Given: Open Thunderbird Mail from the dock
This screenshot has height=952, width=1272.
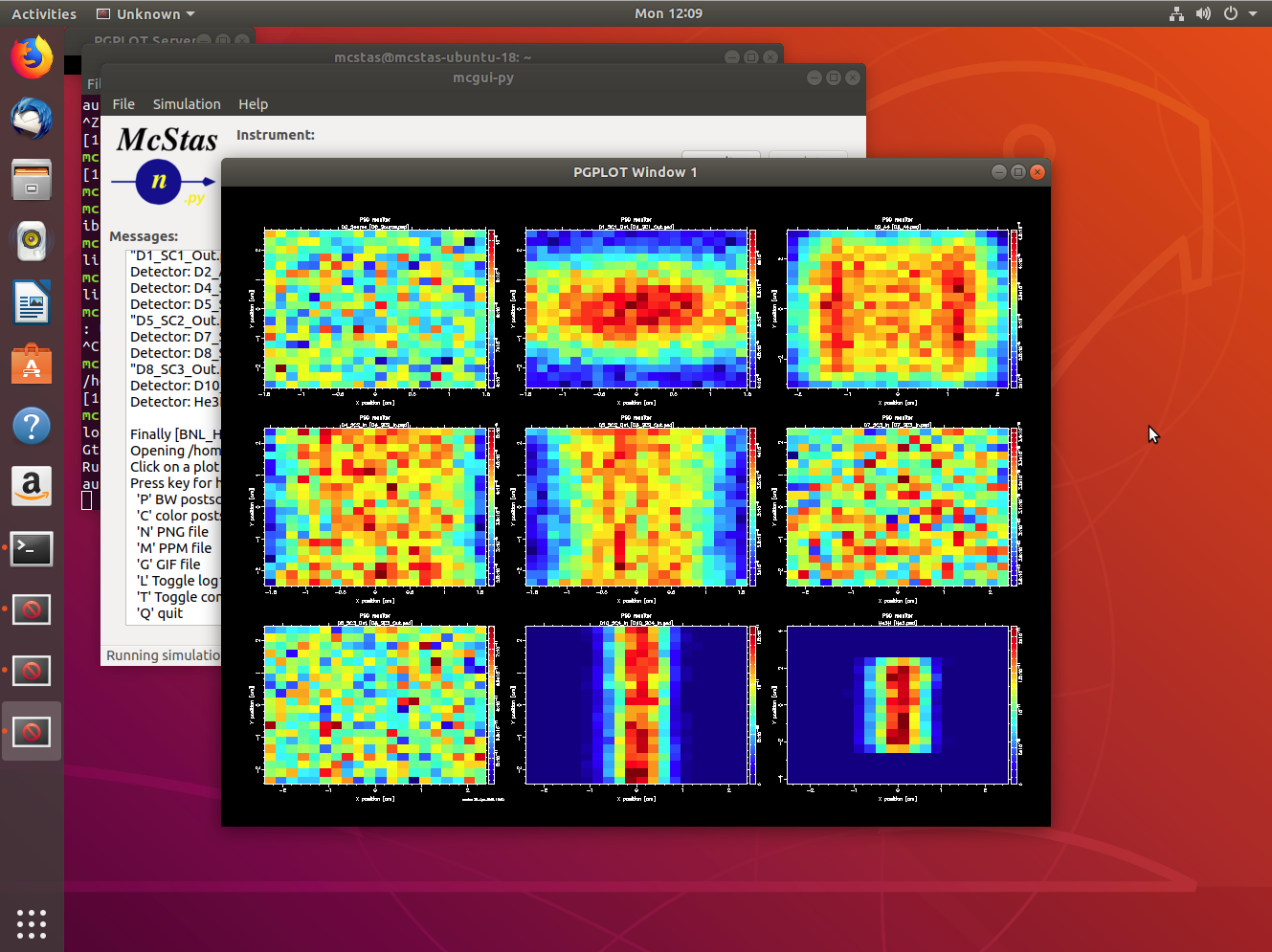Looking at the screenshot, I should [32, 119].
